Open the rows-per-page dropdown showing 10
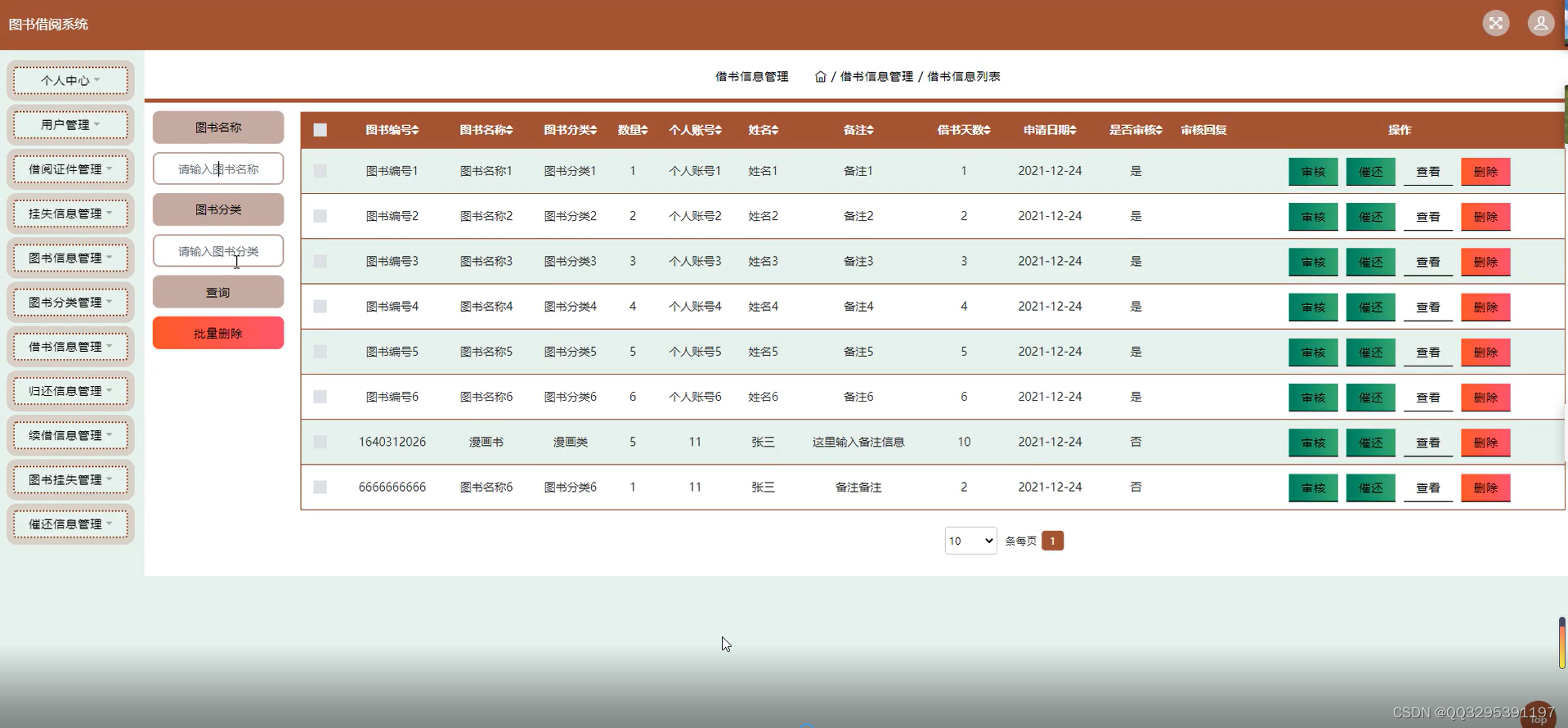Screen dimensions: 1568x728 970,541
